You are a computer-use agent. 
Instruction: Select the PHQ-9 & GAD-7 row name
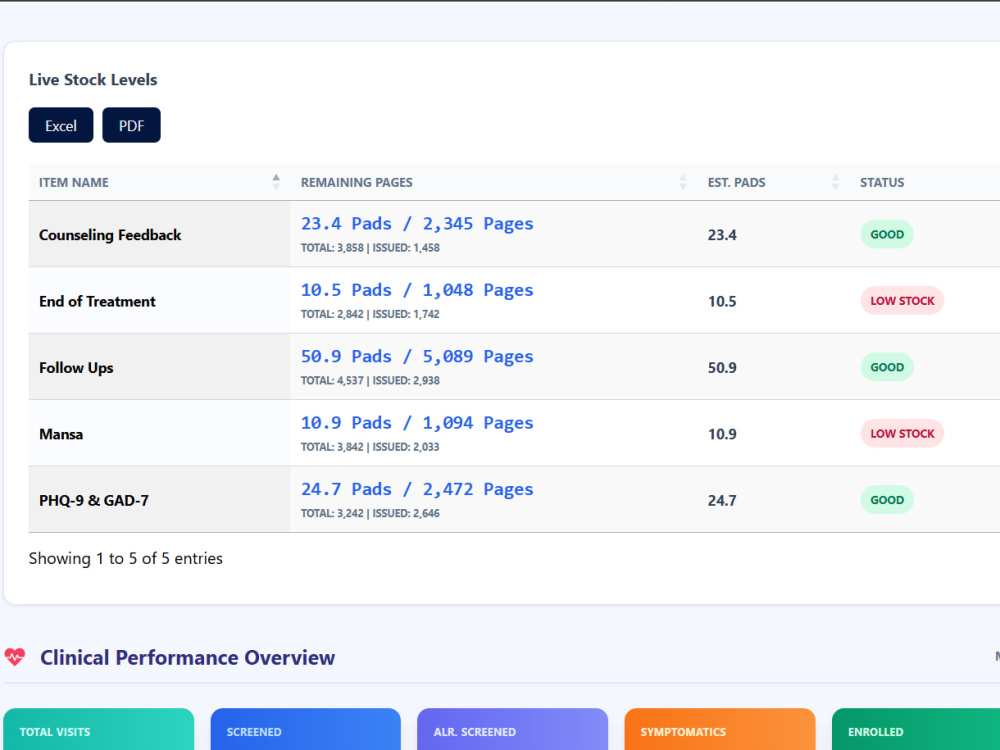point(94,501)
